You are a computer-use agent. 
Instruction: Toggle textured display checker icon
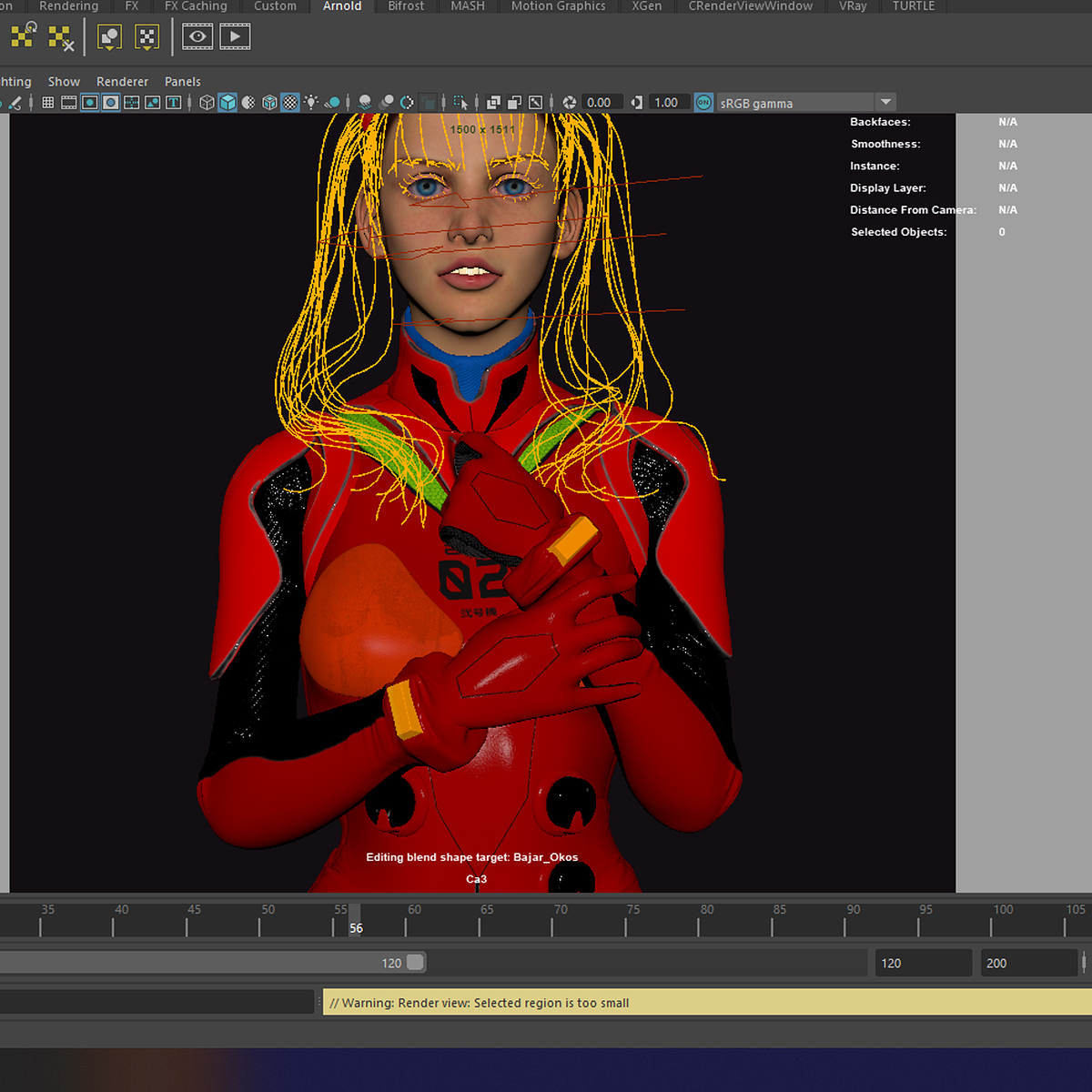tap(290, 103)
